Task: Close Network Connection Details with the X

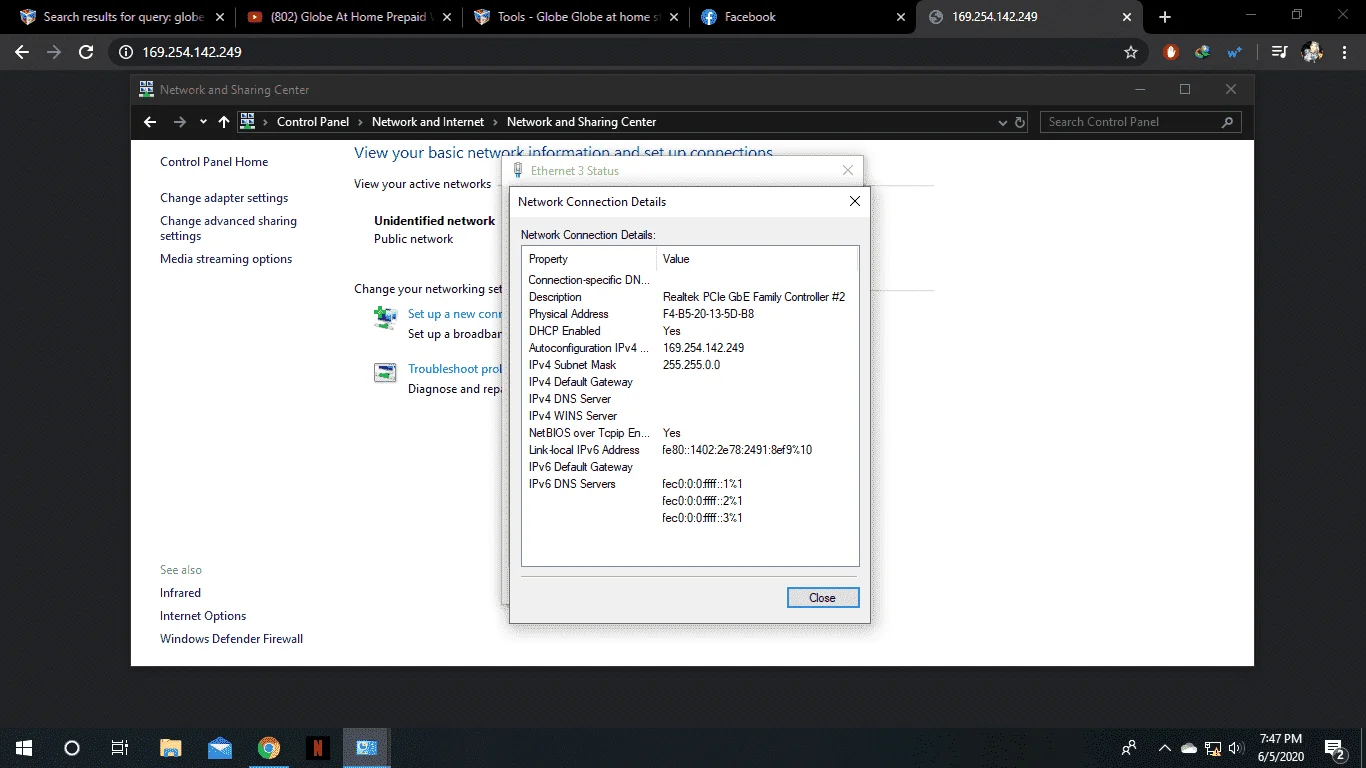Action: pyautogui.click(x=855, y=201)
